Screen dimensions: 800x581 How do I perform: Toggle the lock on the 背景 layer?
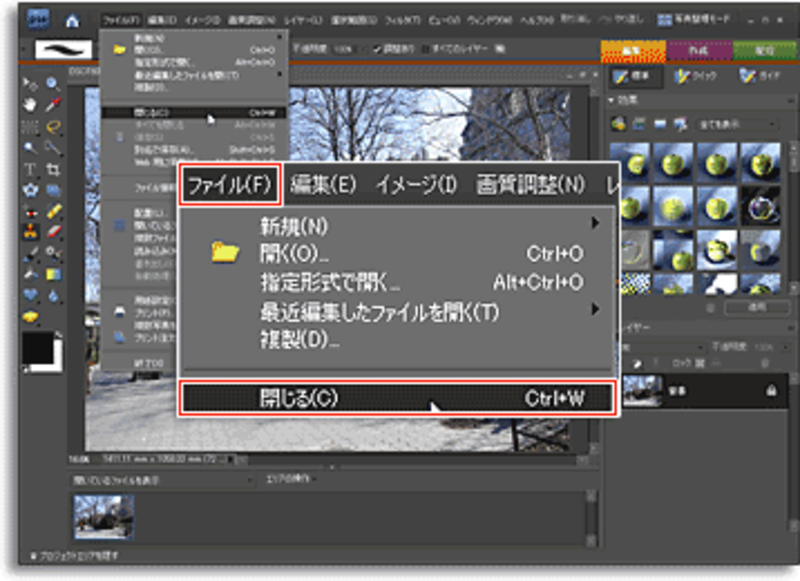click(x=771, y=390)
